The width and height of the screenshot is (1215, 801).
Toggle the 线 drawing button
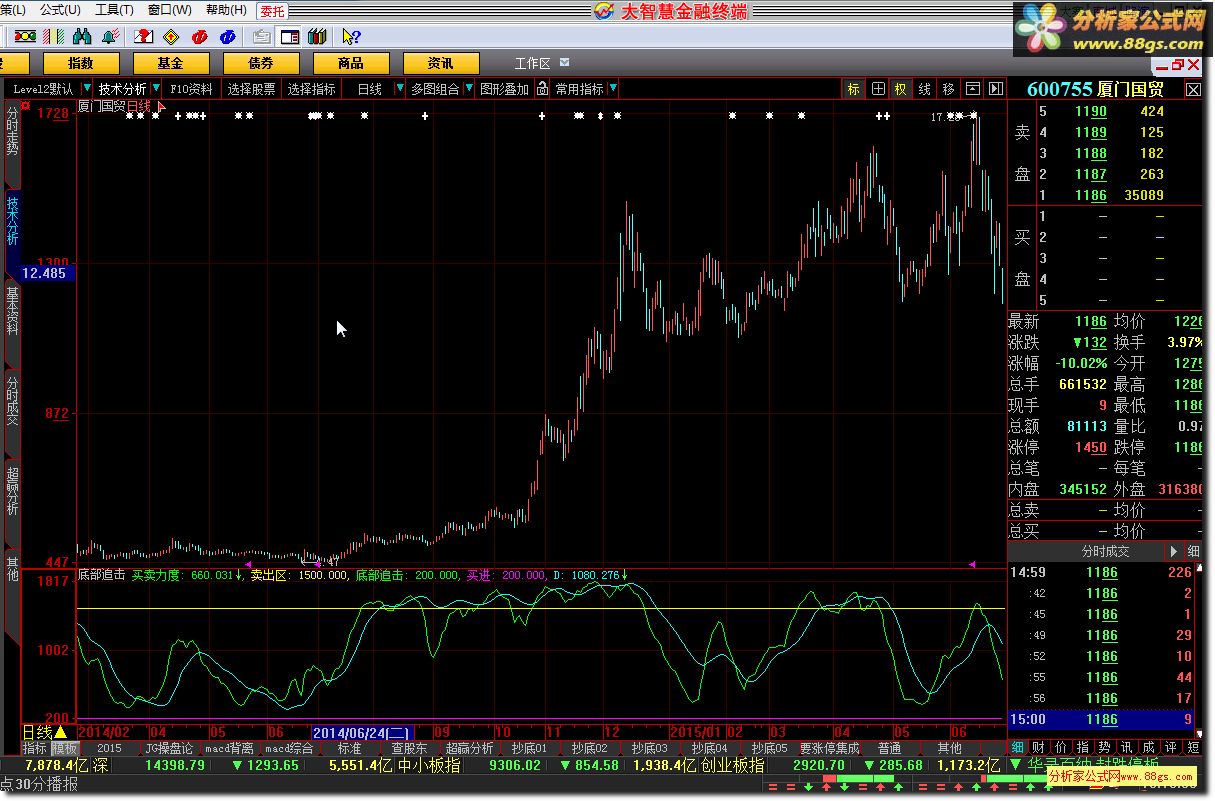[925, 89]
